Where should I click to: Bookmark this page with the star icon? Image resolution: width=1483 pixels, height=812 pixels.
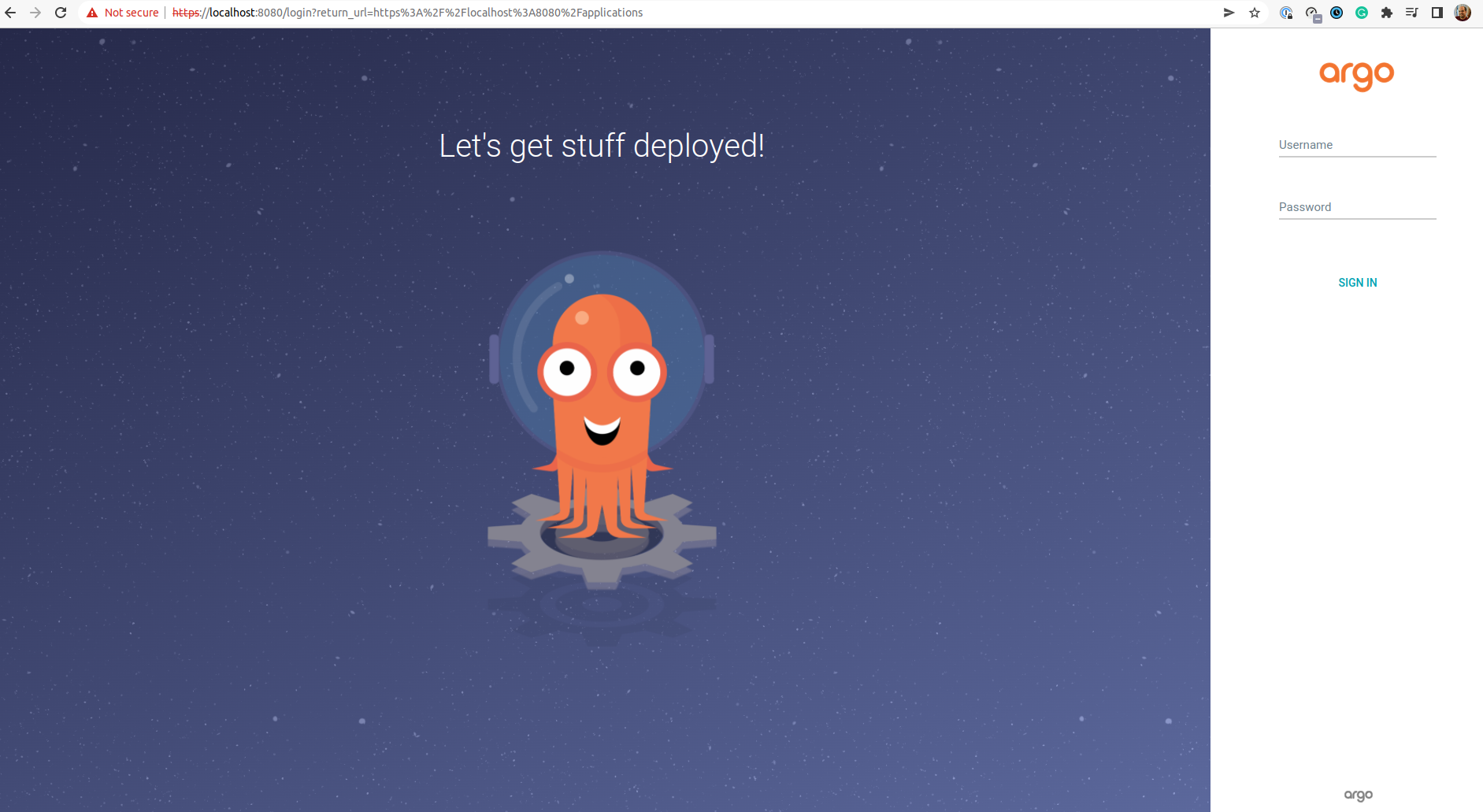(x=1255, y=13)
